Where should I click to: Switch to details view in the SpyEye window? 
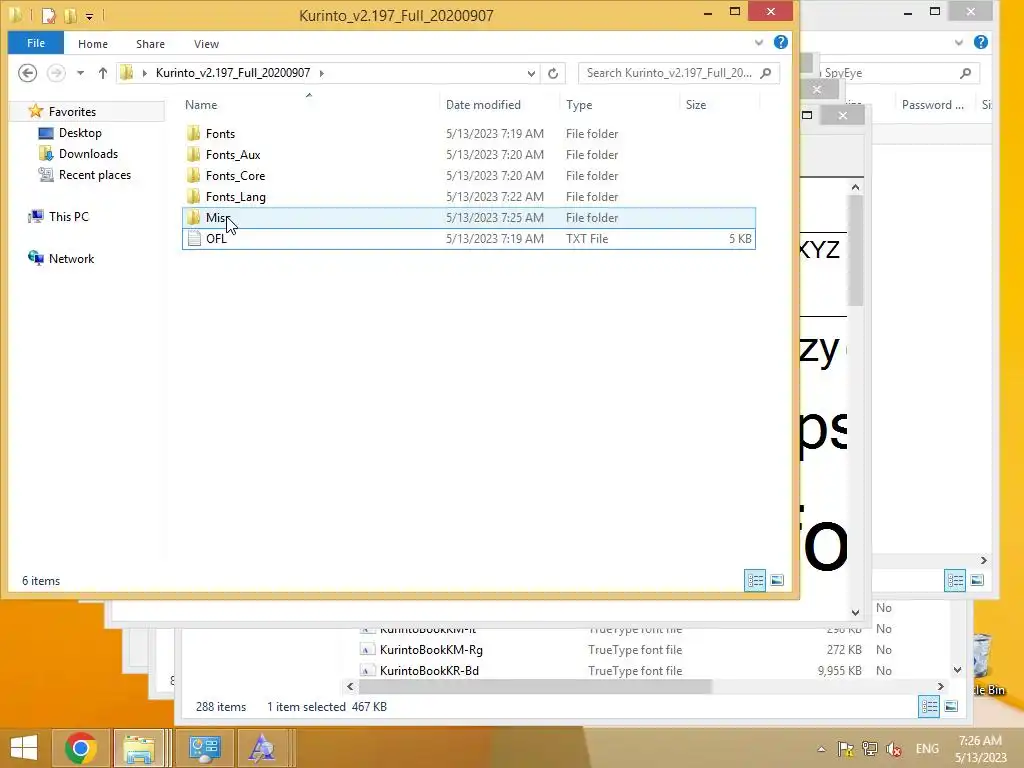(x=955, y=581)
